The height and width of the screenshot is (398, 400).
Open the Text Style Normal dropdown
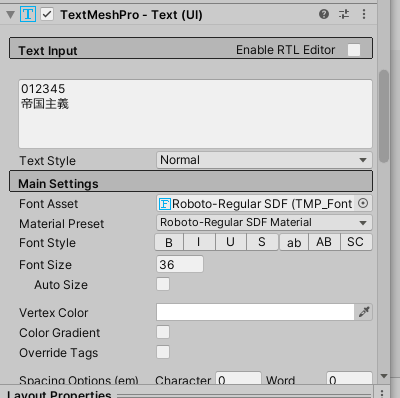click(264, 160)
